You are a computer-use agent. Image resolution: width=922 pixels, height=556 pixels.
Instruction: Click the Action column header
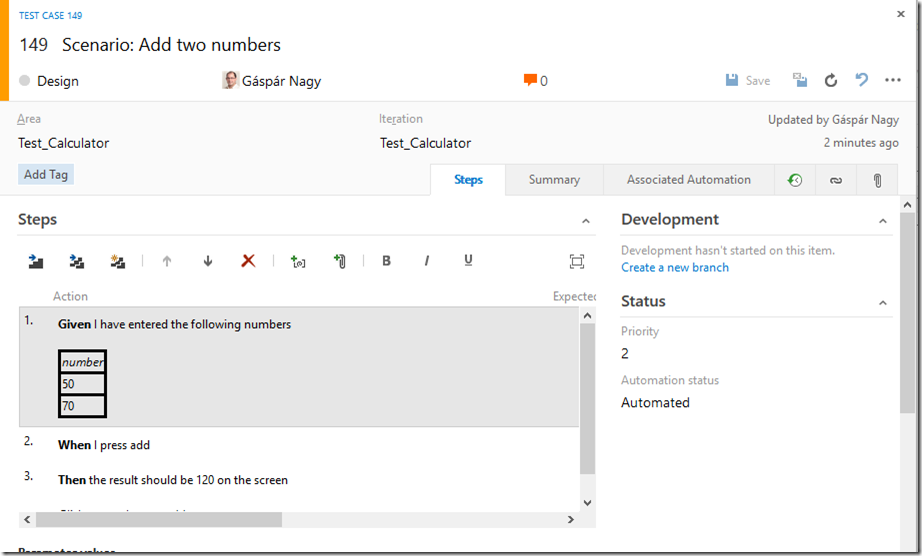[71, 296]
